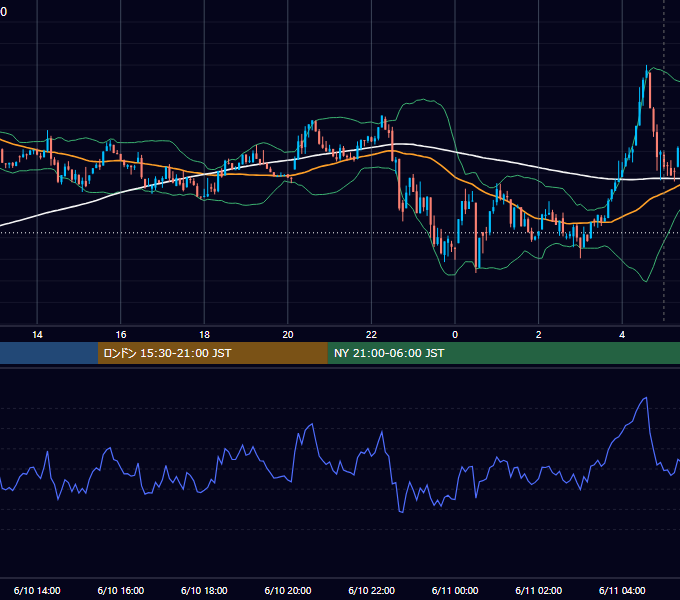
Task: Click the "4" hour label on time axis
Action: 622,335
